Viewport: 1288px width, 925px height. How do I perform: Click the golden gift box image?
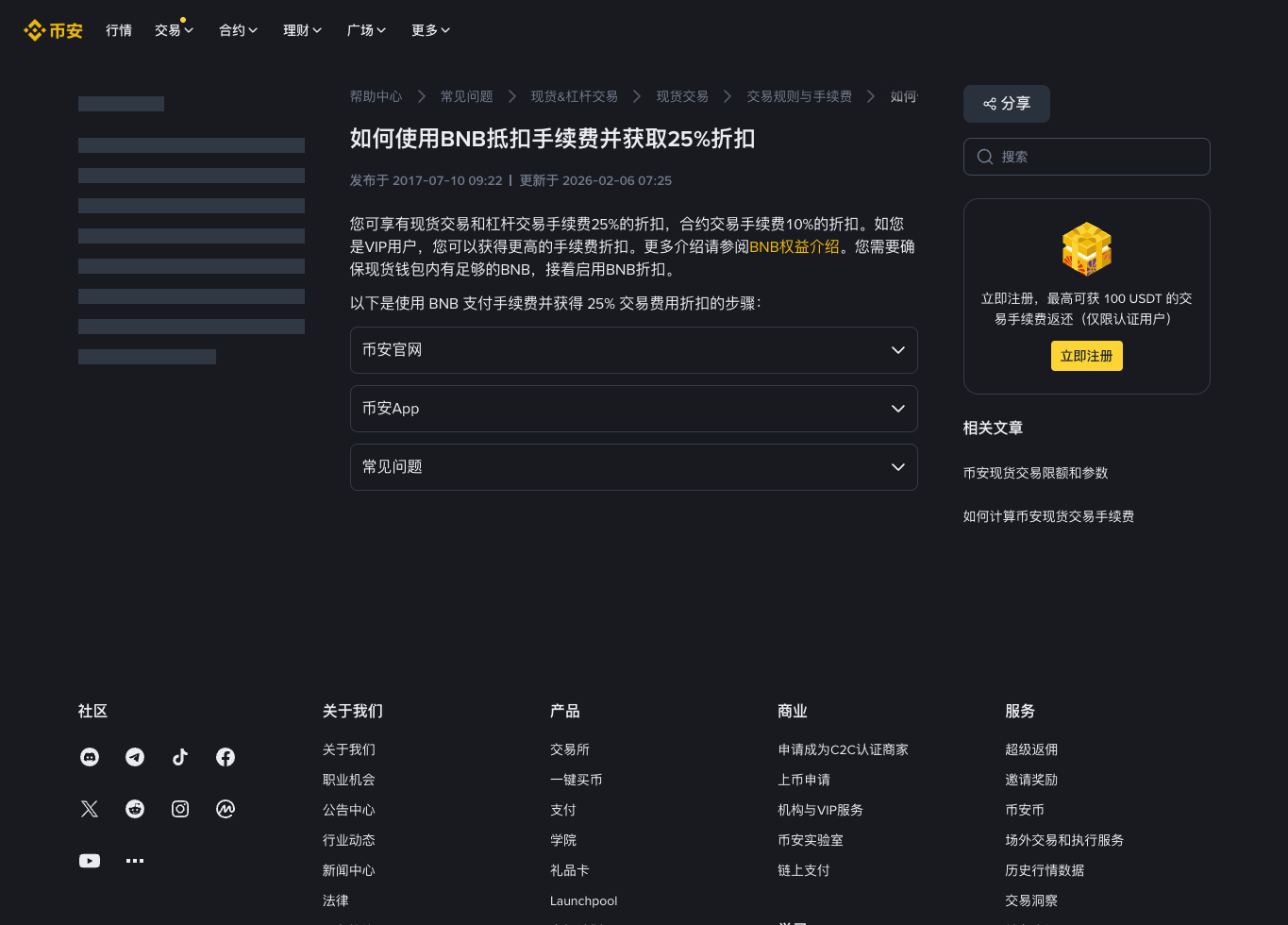[1087, 249]
